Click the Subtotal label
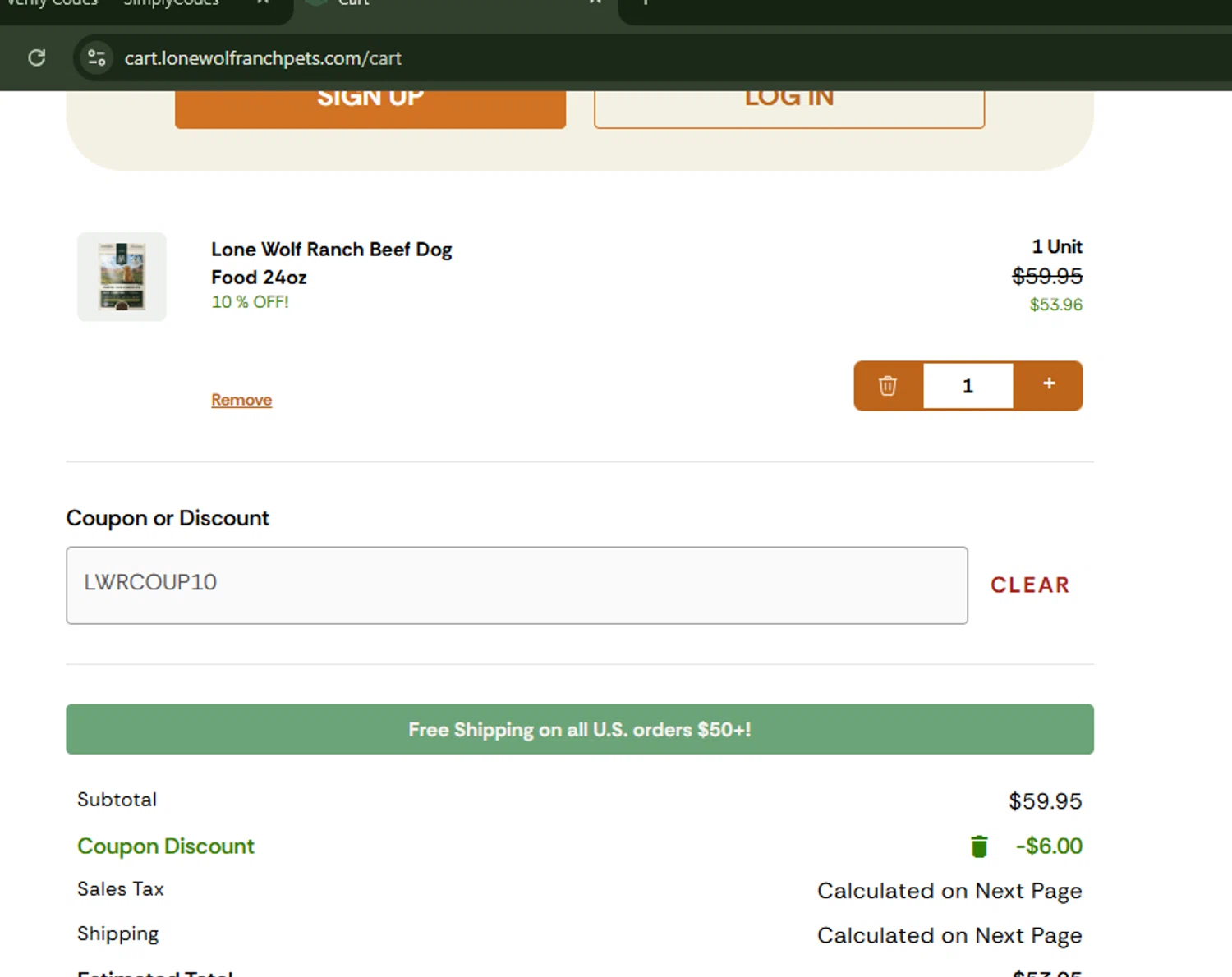This screenshot has height=977, width=1232. [117, 800]
